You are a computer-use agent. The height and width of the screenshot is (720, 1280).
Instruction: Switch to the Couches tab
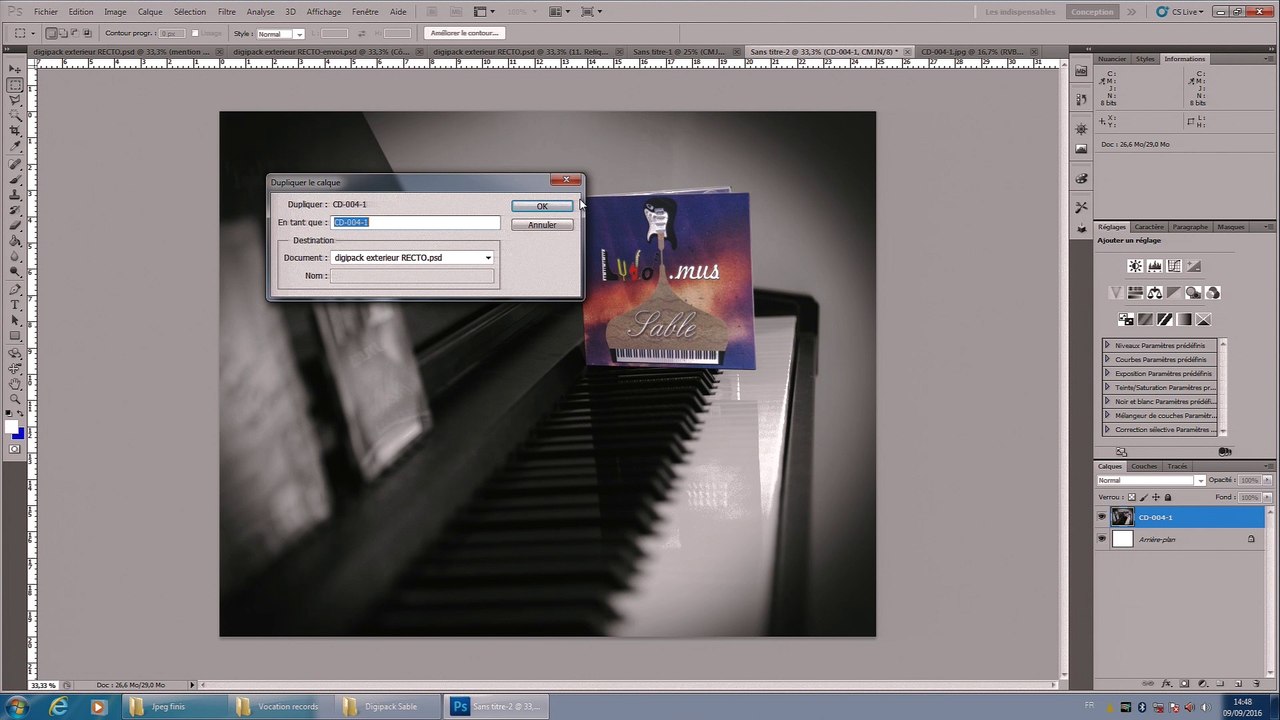click(1144, 466)
